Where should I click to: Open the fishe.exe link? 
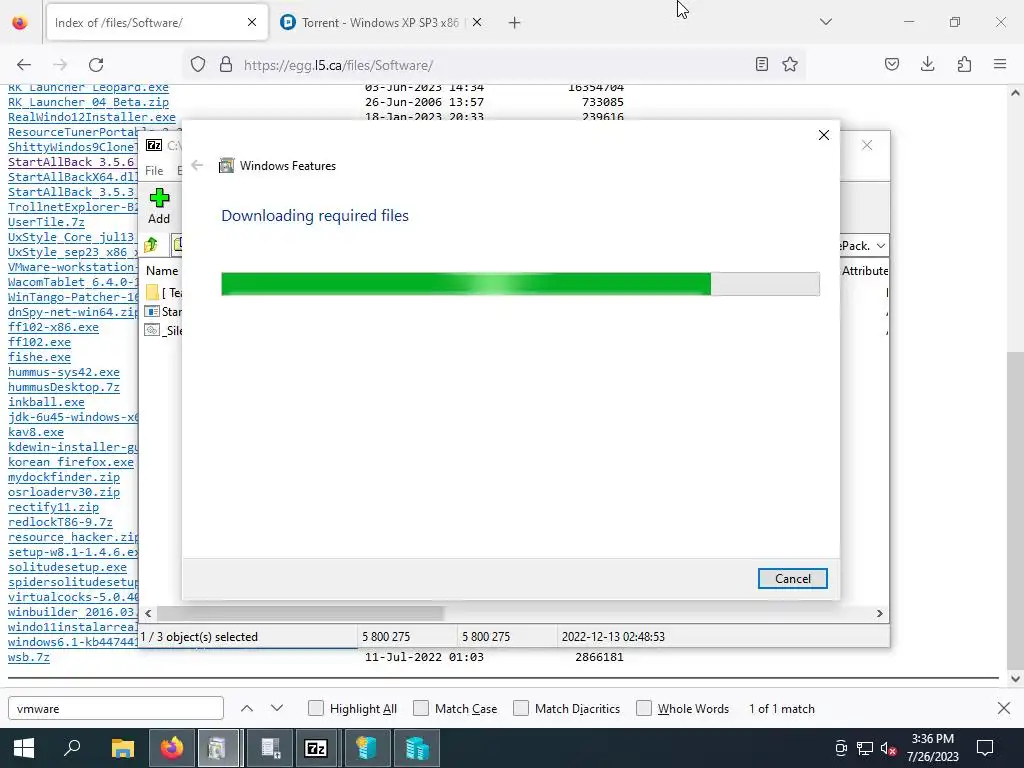coord(39,357)
